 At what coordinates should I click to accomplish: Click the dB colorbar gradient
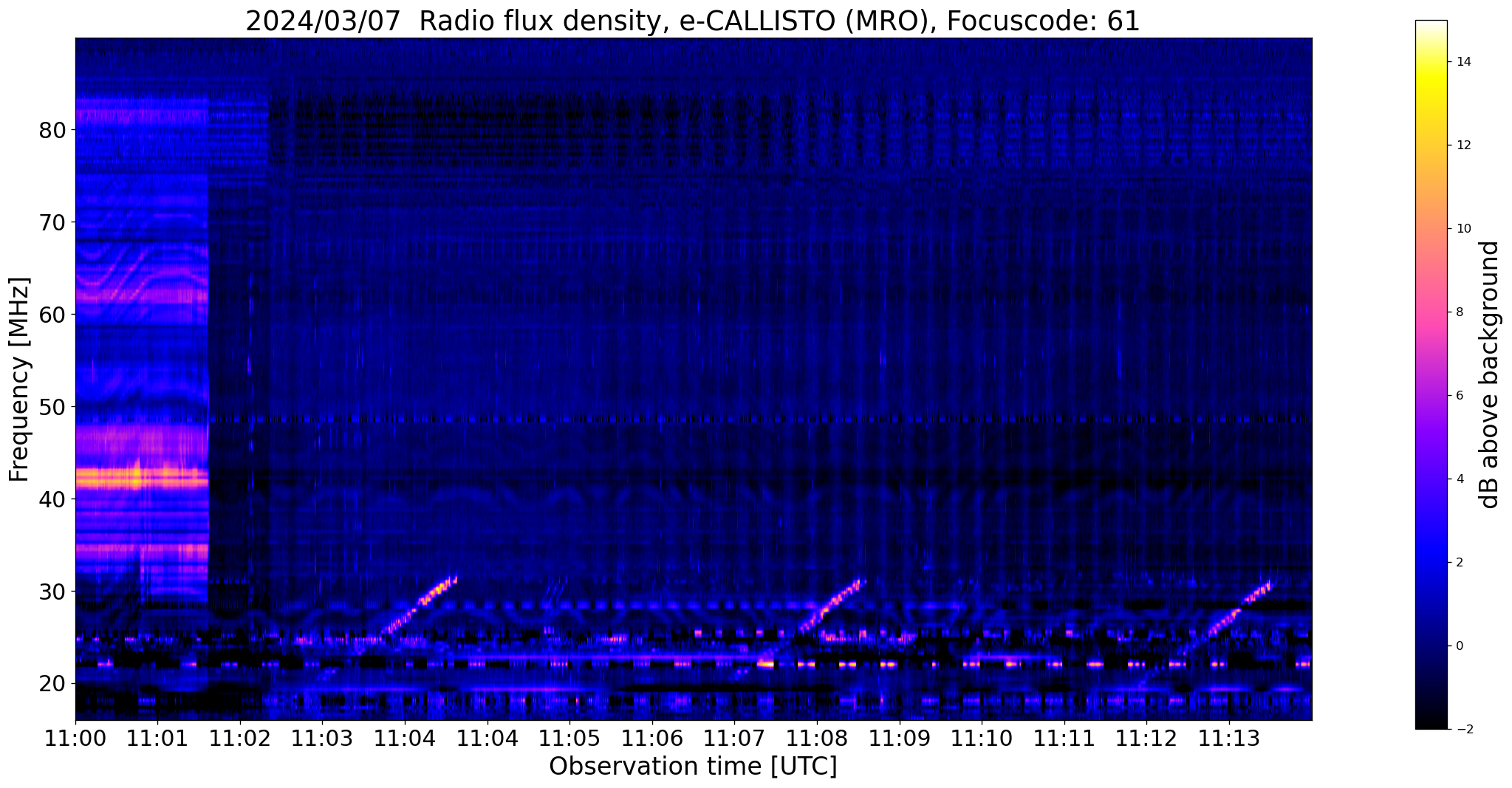1431,374
